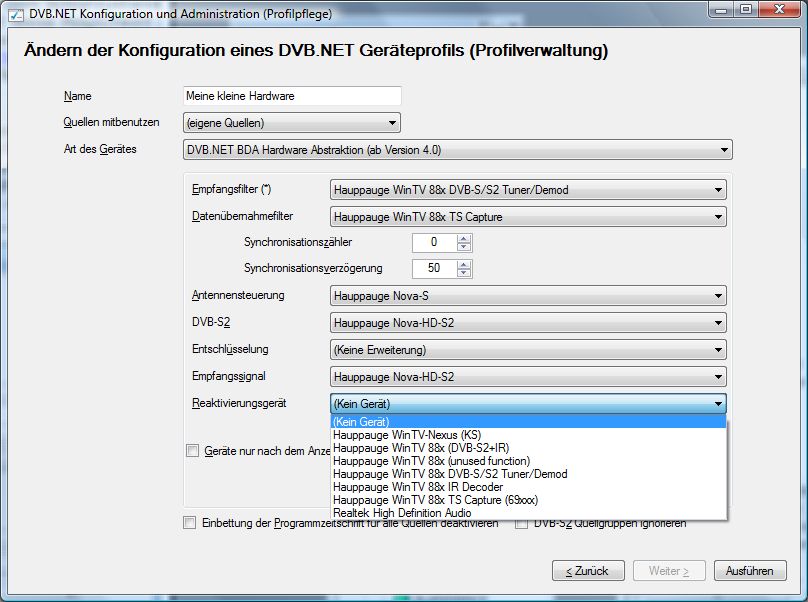808x602 pixels.
Task: Decrease Synchronisationsverzögerung with the down arrow
Action: point(463,273)
